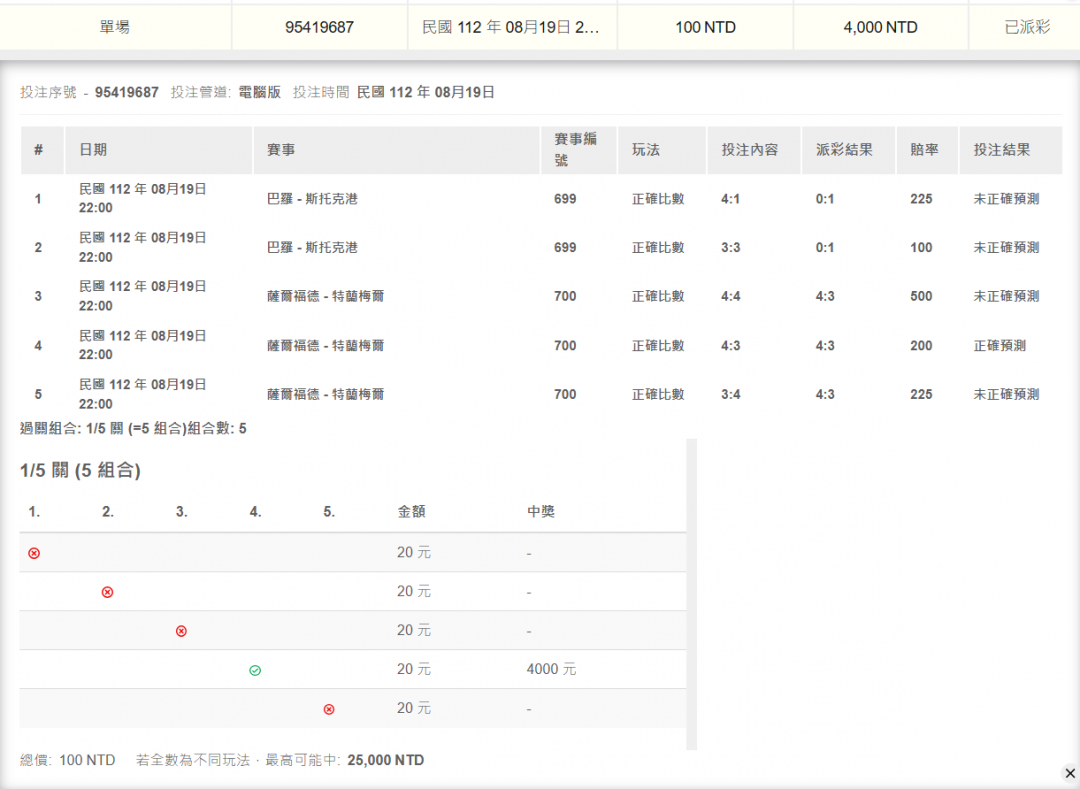
Task: Click the 中獎 column header
Action: 541,512
